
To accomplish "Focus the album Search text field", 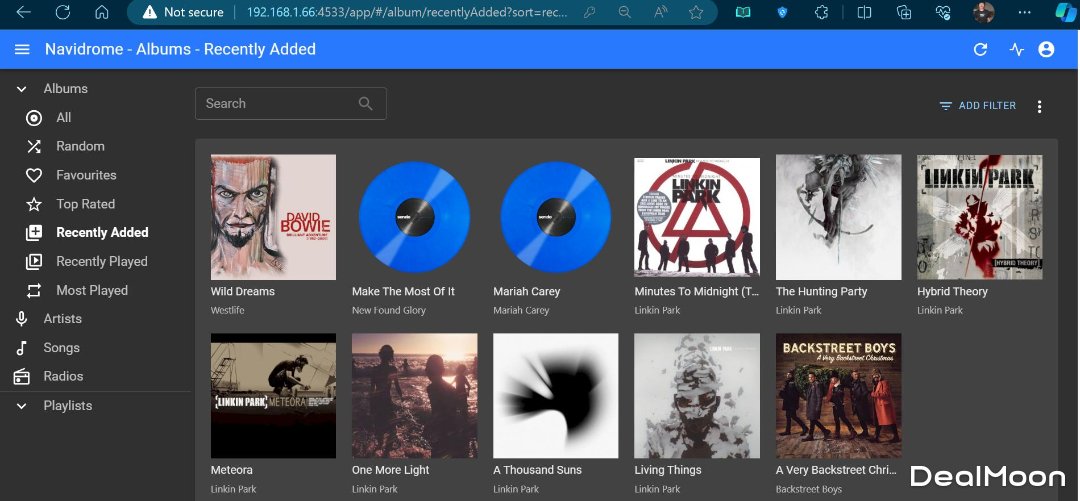I will [x=275, y=103].
